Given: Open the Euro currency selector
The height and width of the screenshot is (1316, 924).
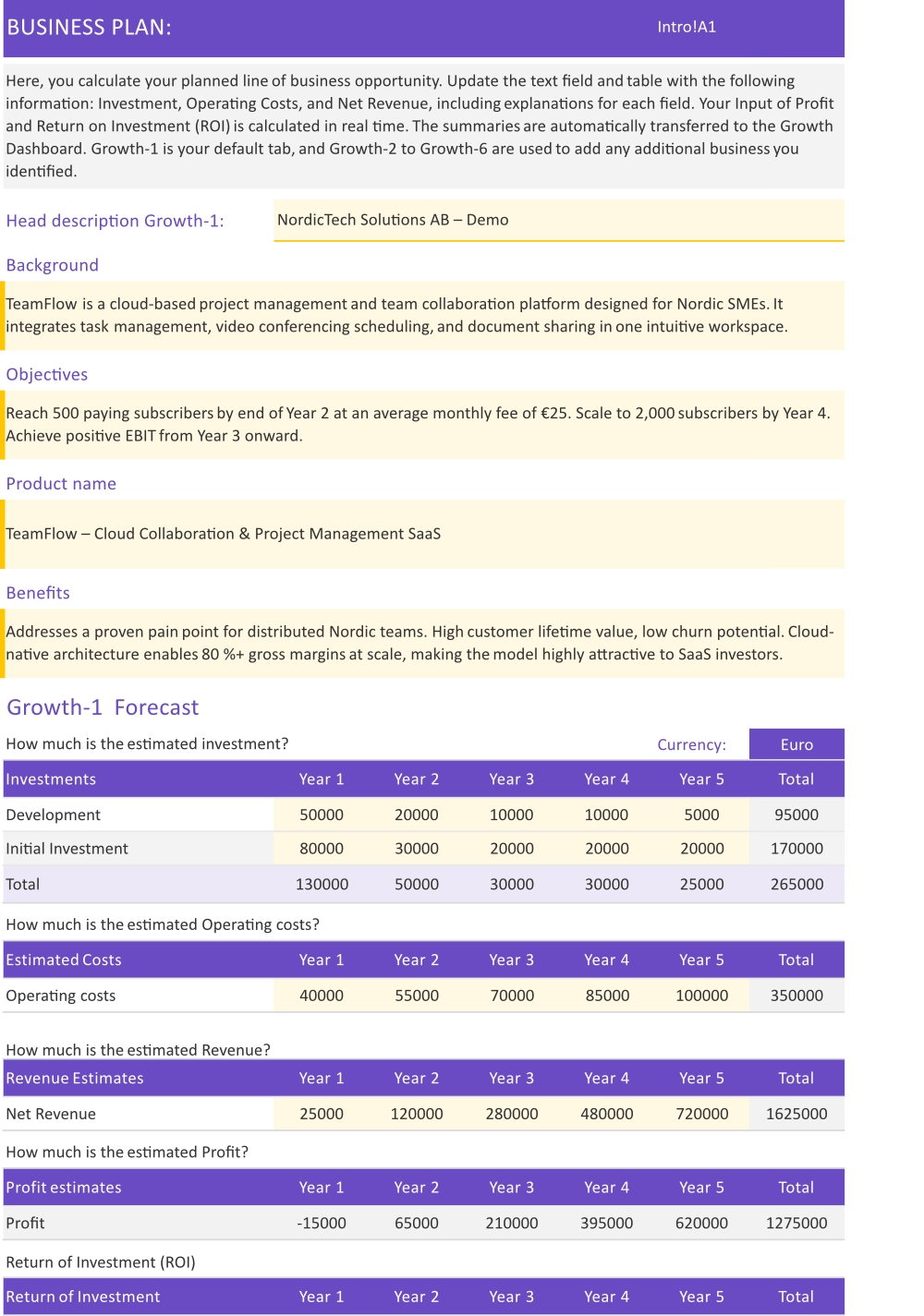Looking at the screenshot, I should 796,744.
